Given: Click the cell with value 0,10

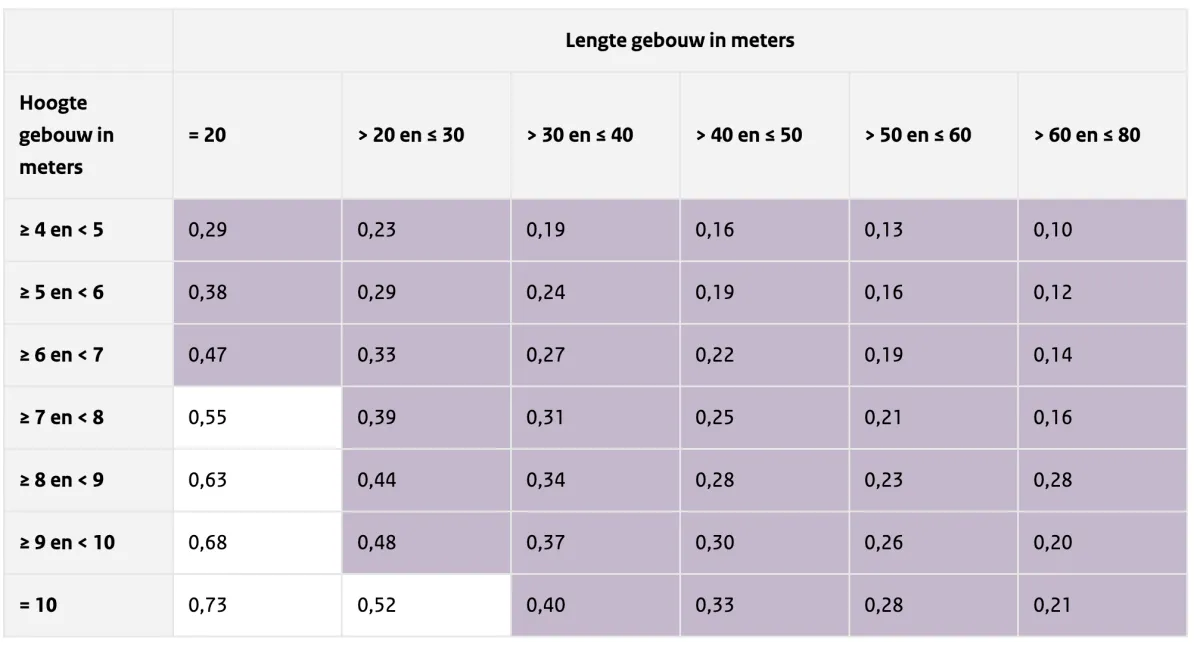Looking at the screenshot, I should pyautogui.click(x=1053, y=230).
